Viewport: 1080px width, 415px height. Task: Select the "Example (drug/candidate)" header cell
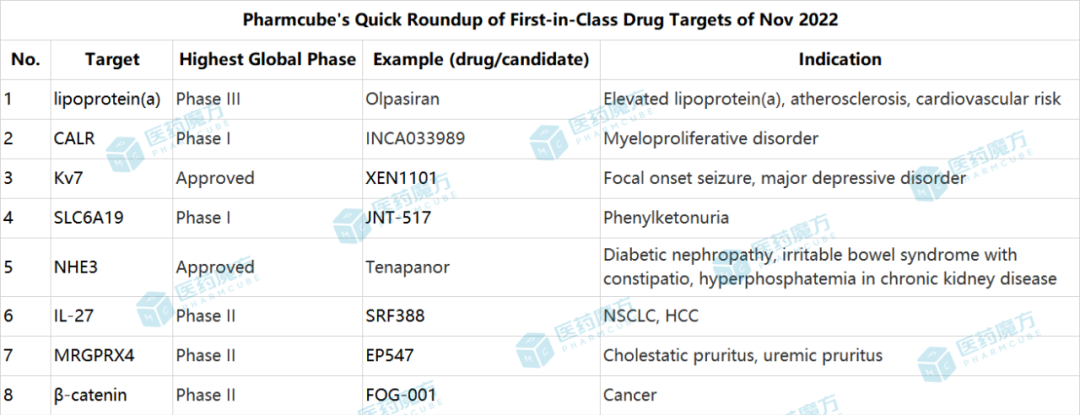480,59
